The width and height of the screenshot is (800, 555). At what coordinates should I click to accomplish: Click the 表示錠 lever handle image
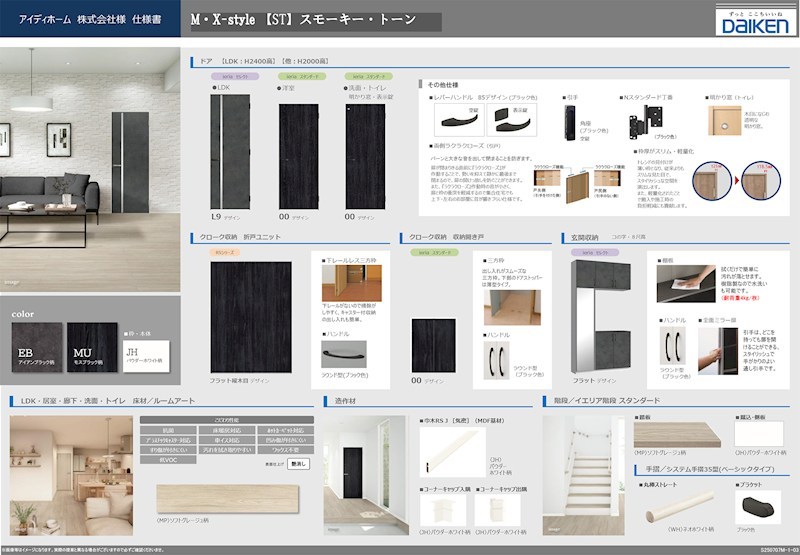point(512,120)
